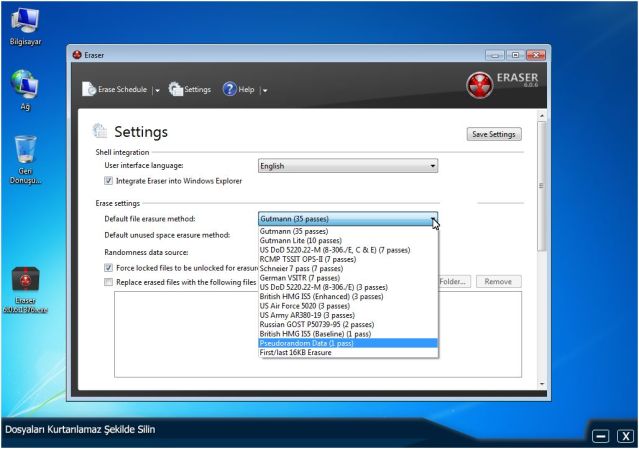Click scrollbar down arrow in settings panel
The width and height of the screenshot is (639, 449).
[x=542, y=384]
